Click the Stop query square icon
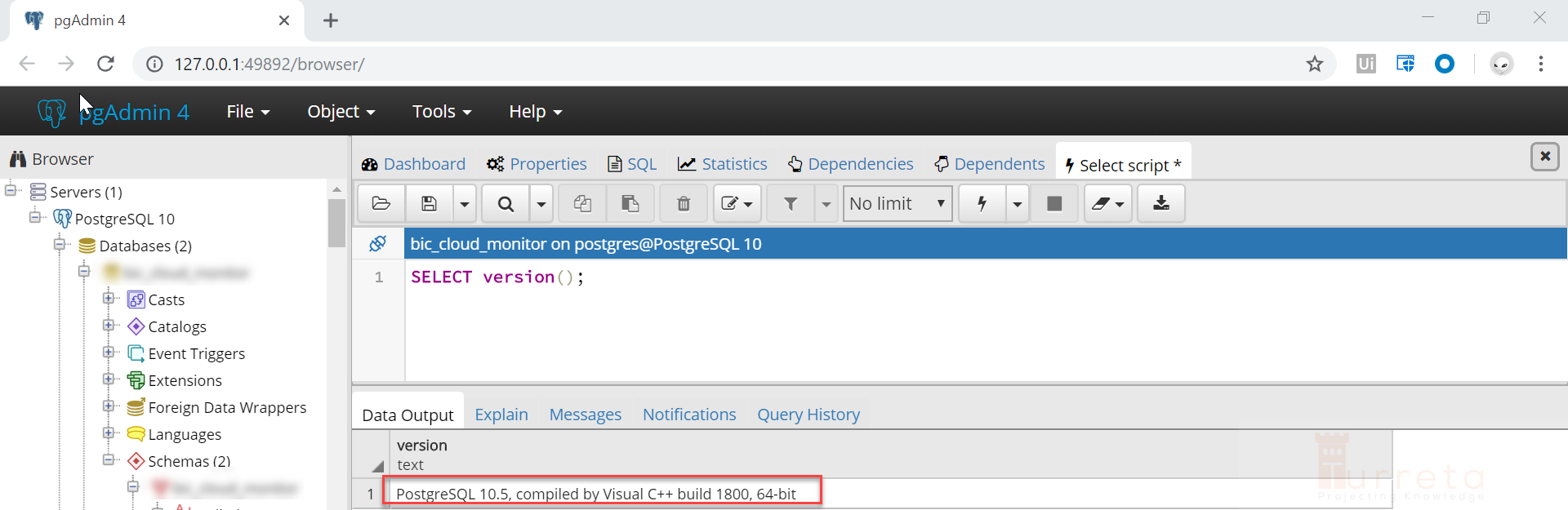1568x510 pixels. click(1054, 203)
